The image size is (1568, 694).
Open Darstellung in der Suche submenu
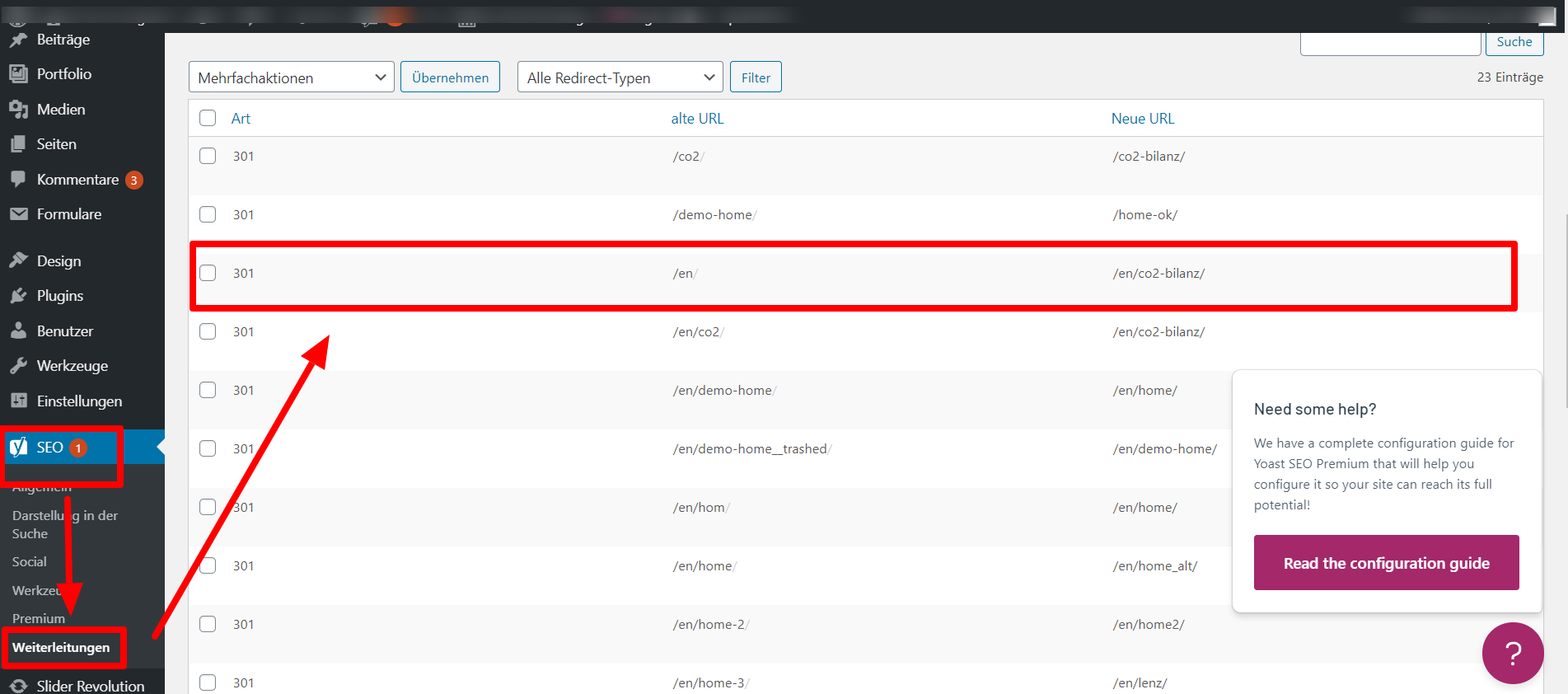(x=65, y=524)
